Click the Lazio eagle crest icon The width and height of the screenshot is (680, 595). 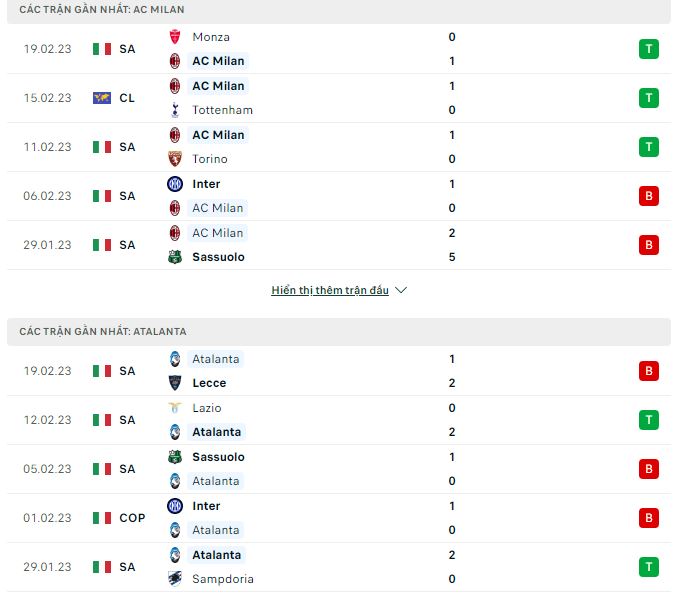pos(175,408)
